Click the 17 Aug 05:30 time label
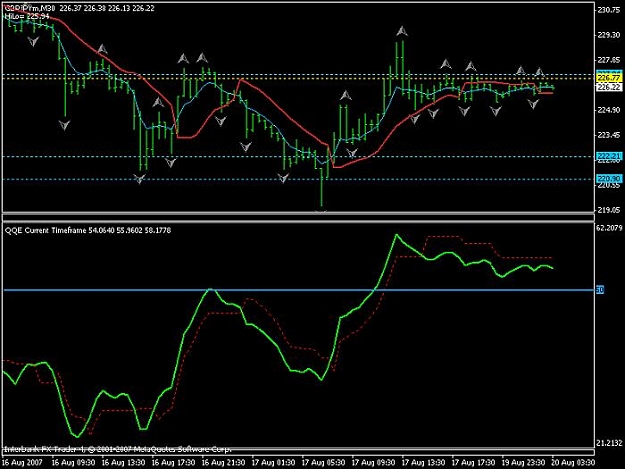 tap(323, 463)
